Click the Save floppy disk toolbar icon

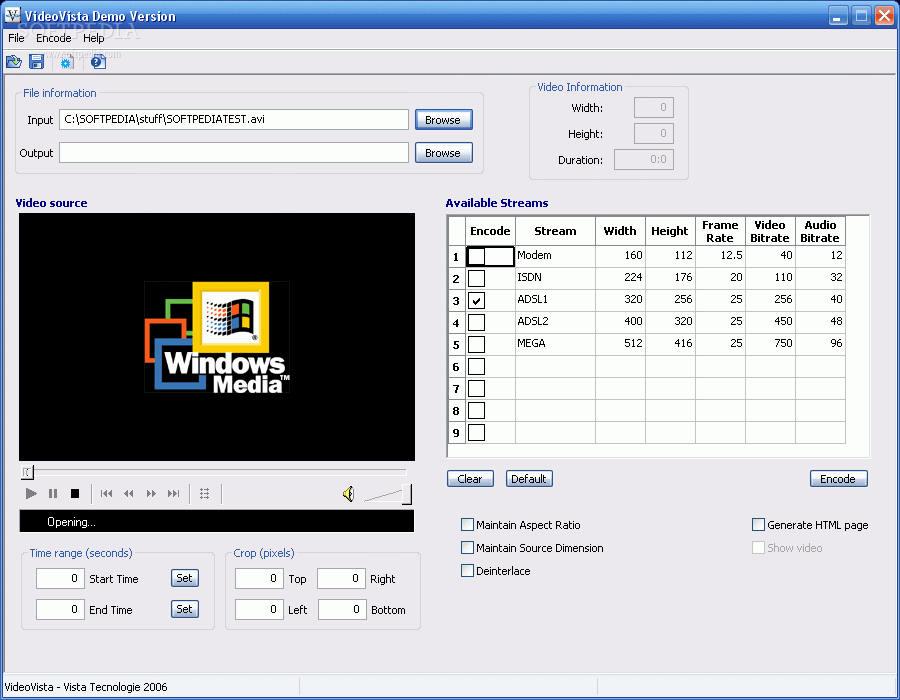[37, 61]
